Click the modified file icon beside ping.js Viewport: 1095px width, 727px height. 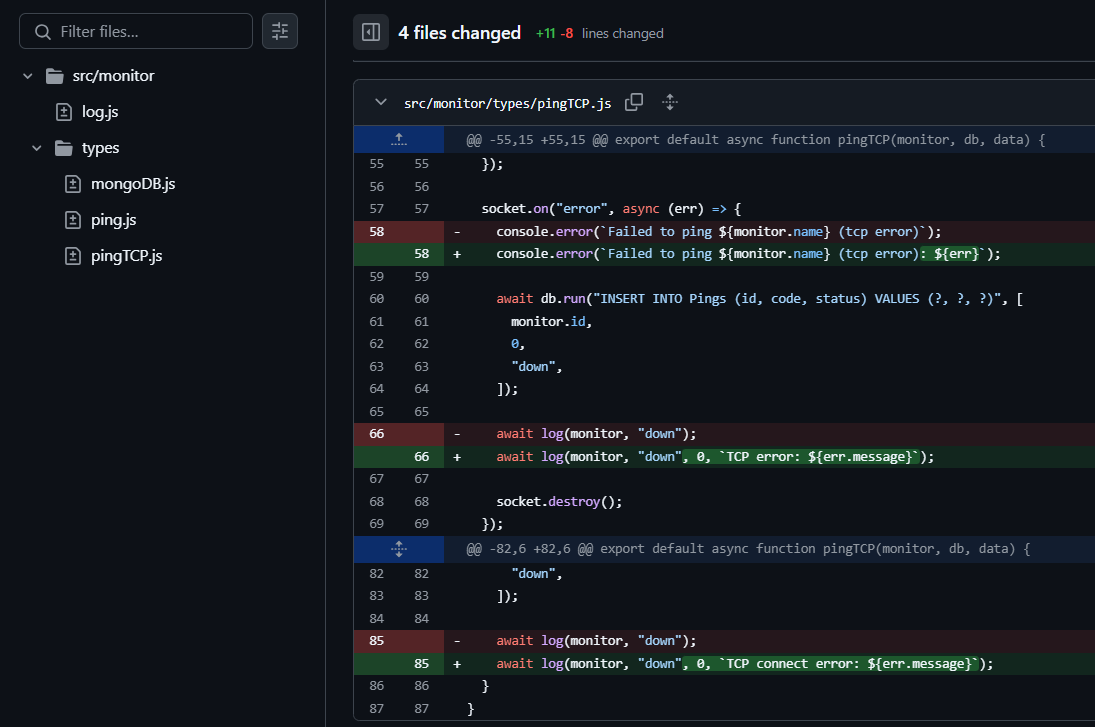(x=73, y=220)
